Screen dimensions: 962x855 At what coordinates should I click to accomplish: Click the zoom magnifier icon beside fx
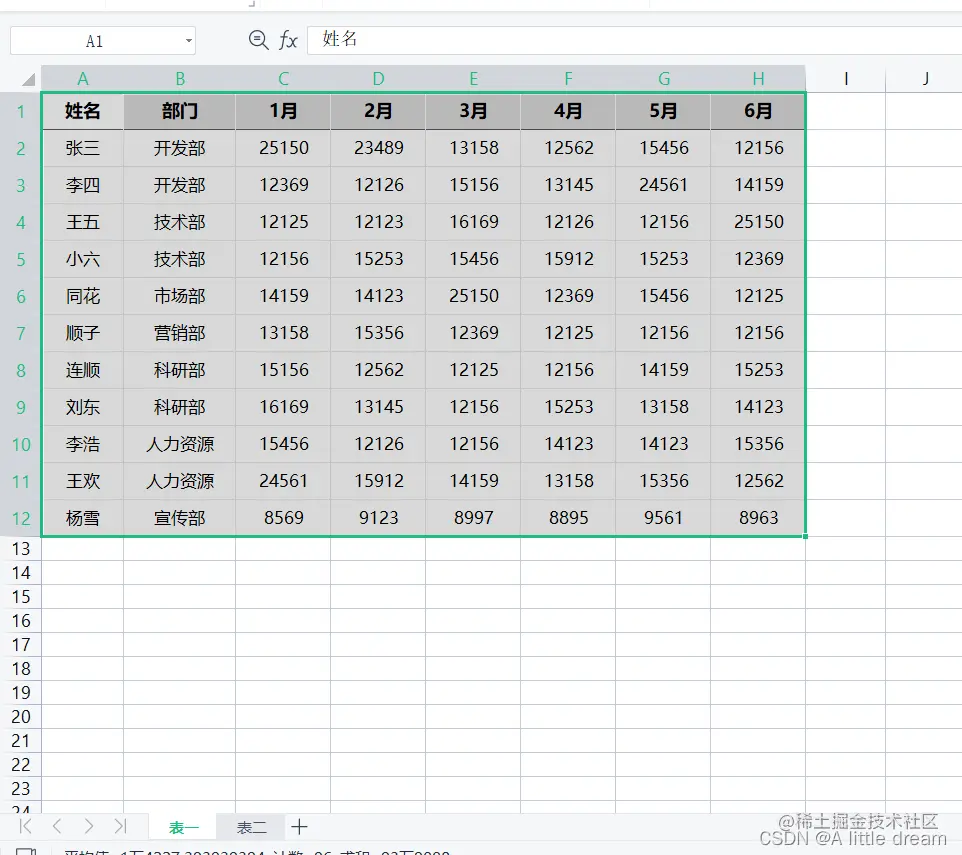coord(258,40)
